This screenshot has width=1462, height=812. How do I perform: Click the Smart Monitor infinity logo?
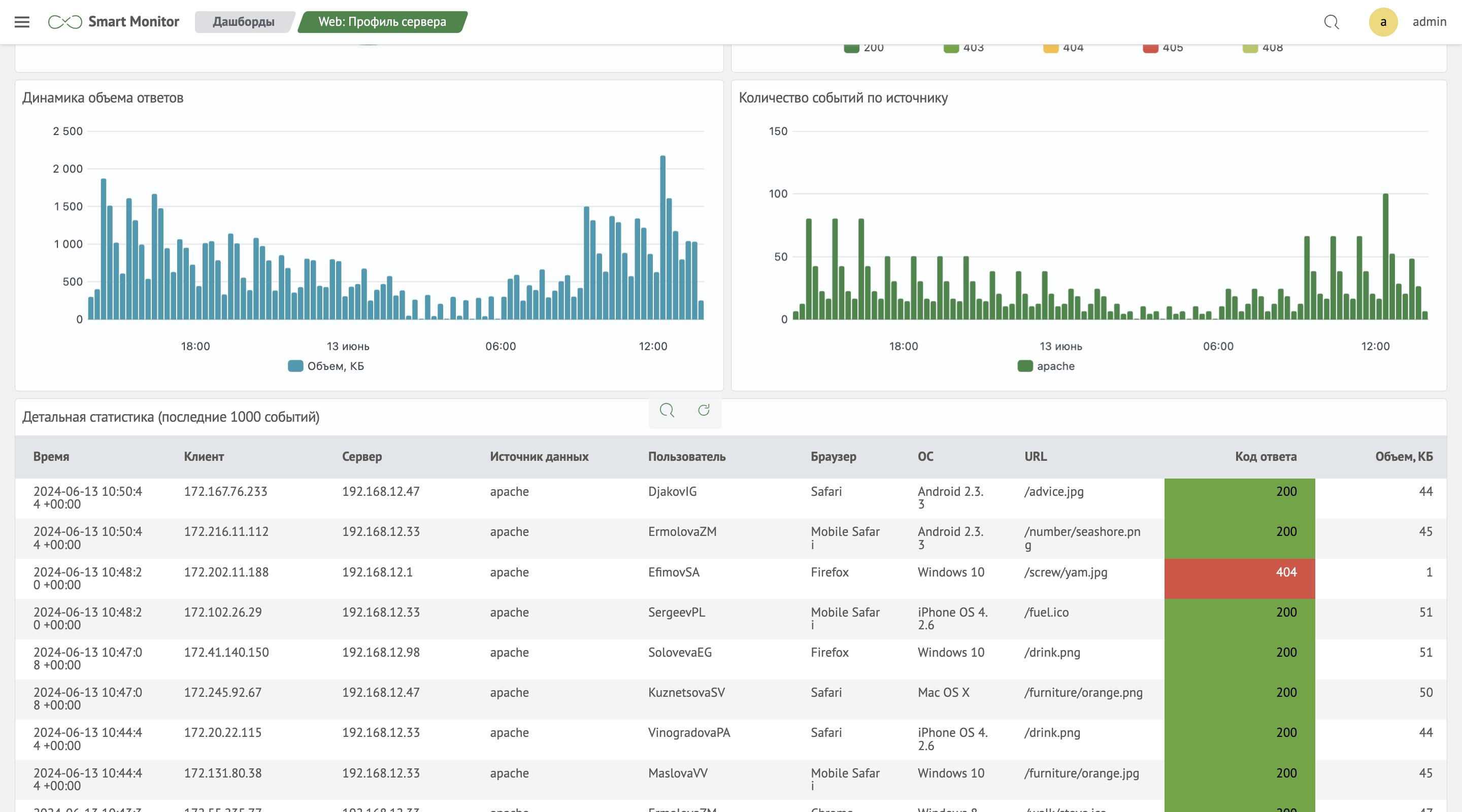[64, 22]
